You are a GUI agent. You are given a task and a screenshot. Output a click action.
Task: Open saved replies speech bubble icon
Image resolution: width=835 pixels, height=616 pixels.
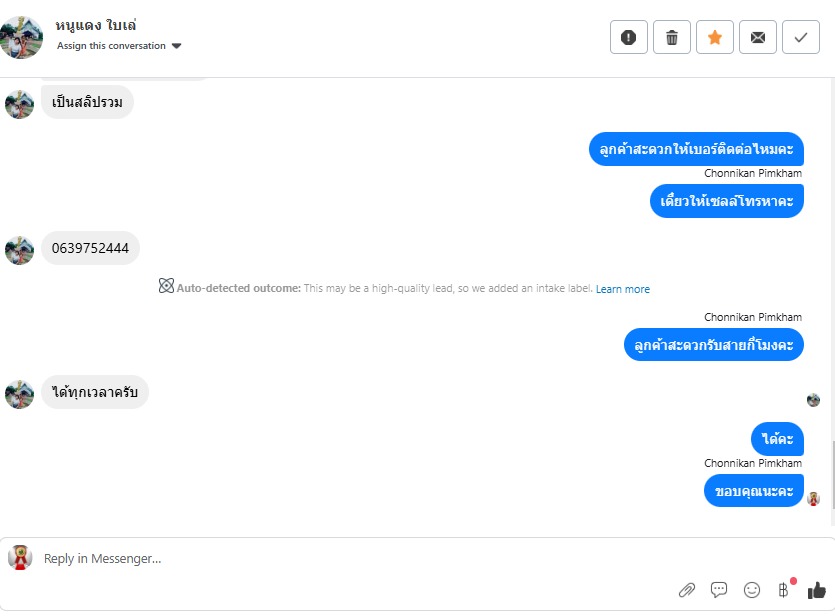pos(719,590)
